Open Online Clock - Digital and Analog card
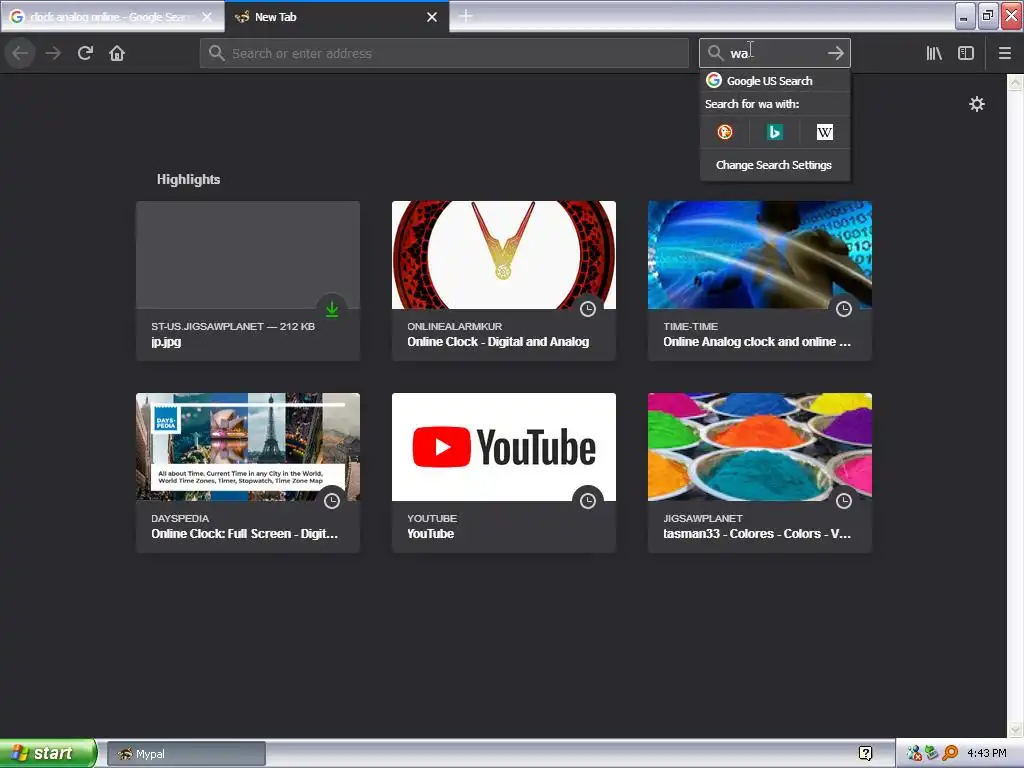This screenshot has width=1024, height=768. point(504,281)
